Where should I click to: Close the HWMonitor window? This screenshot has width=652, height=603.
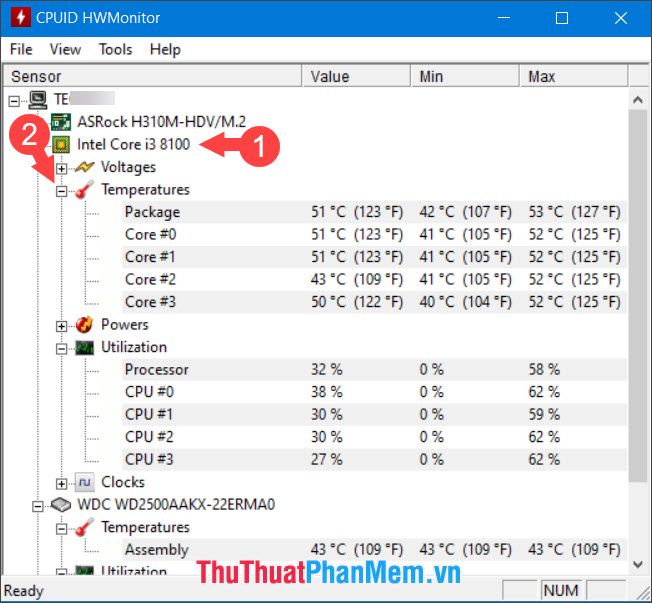click(x=620, y=18)
